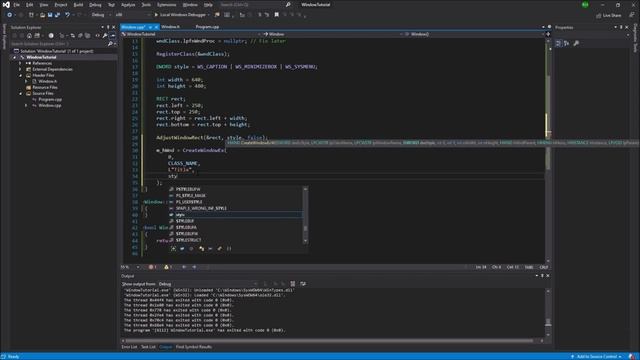Click the error count indicator
The width and height of the screenshot is (640, 360).
(x=153, y=267)
